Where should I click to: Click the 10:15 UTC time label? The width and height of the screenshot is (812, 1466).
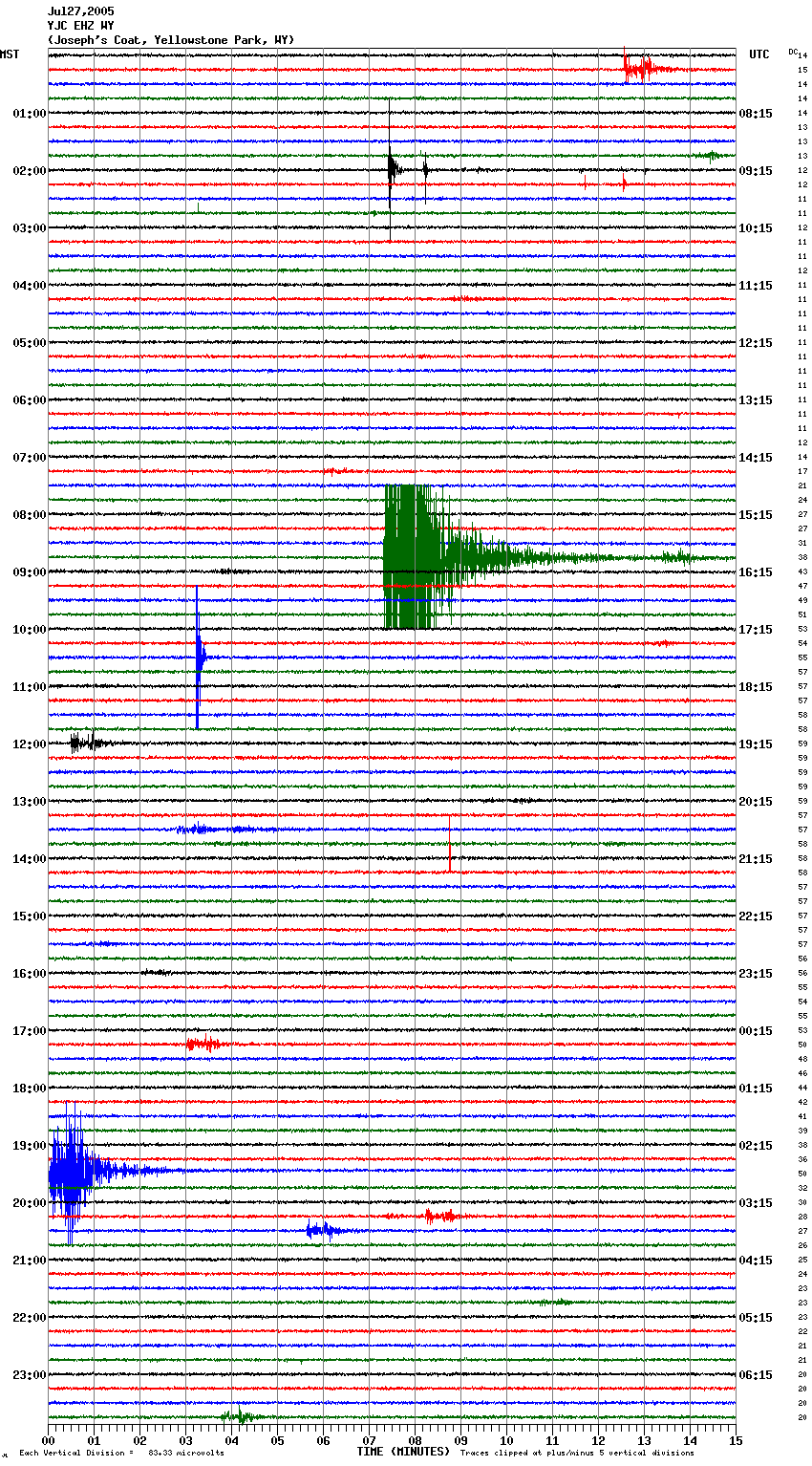[756, 228]
